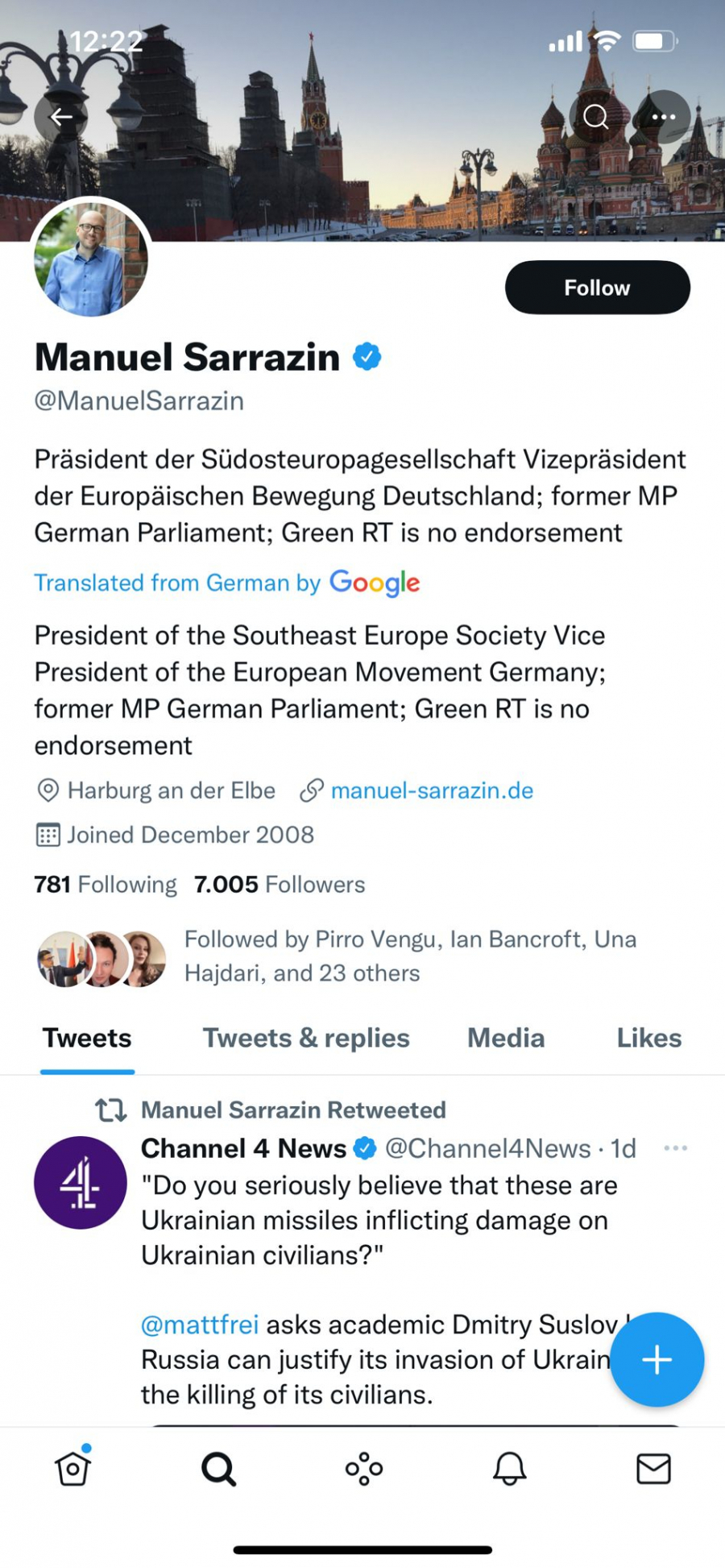The width and height of the screenshot is (725, 1568).
Task: Open manuel-sarrazin.de website link
Action: click(432, 790)
